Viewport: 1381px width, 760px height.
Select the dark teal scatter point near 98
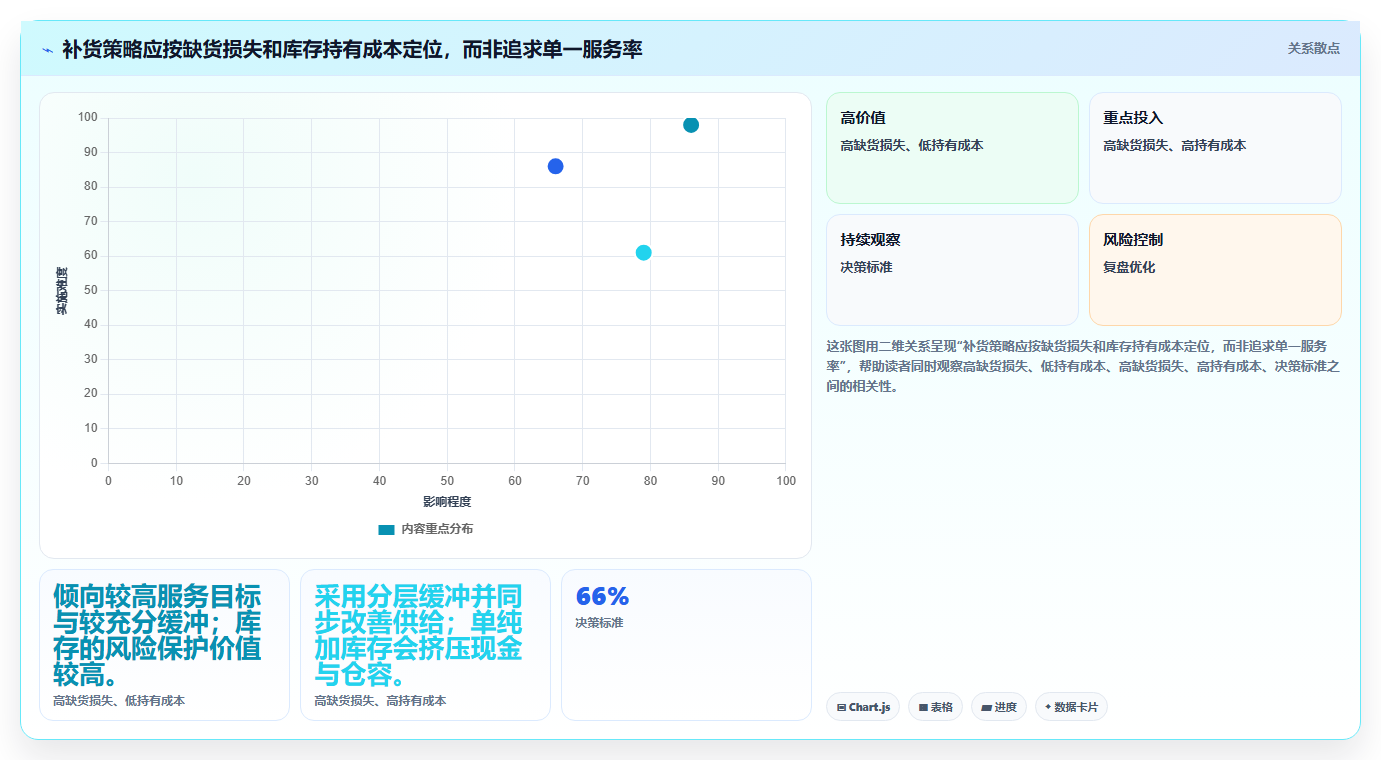(x=691, y=125)
